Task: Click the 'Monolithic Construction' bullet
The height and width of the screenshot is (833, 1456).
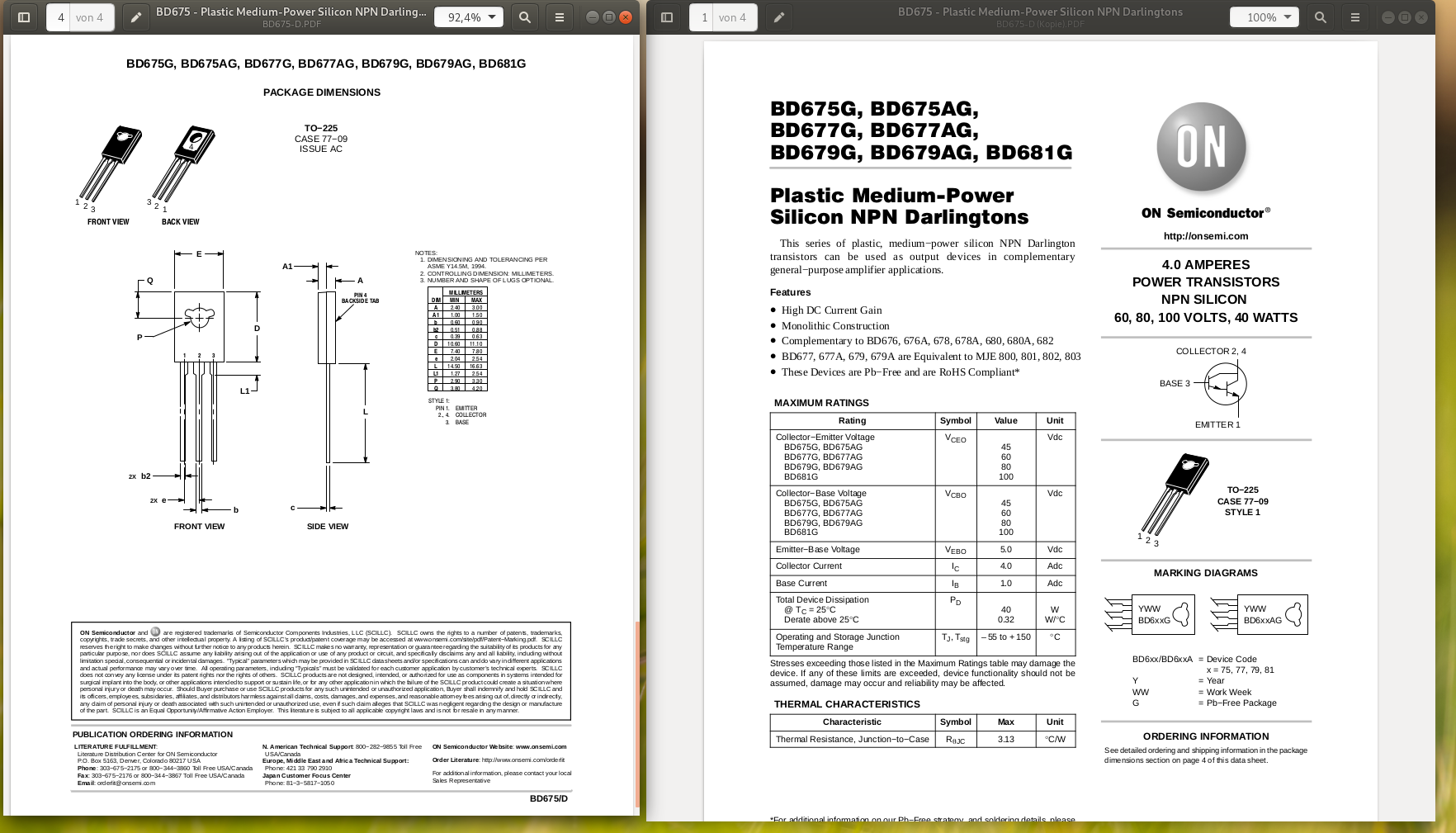Action: [835, 326]
